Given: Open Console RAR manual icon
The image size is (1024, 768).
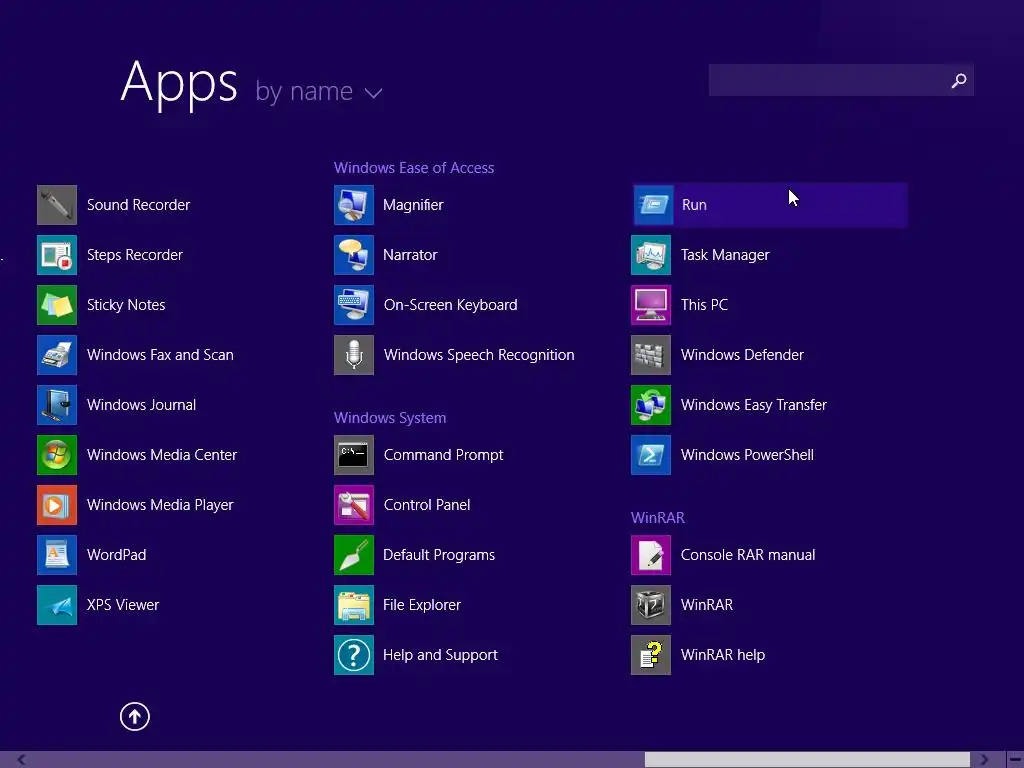Looking at the screenshot, I should tap(651, 555).
